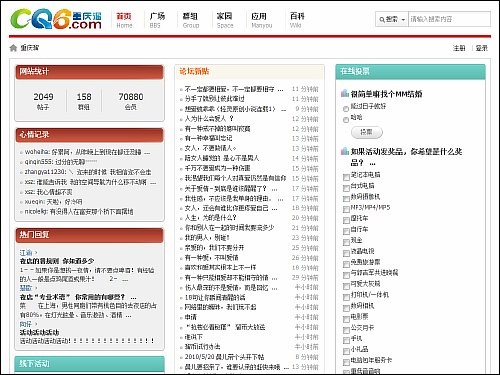The height and width of the screenshot is (375, 500).
Task: Open the 百科 Wiki nav tab
Action: [297, 20]
